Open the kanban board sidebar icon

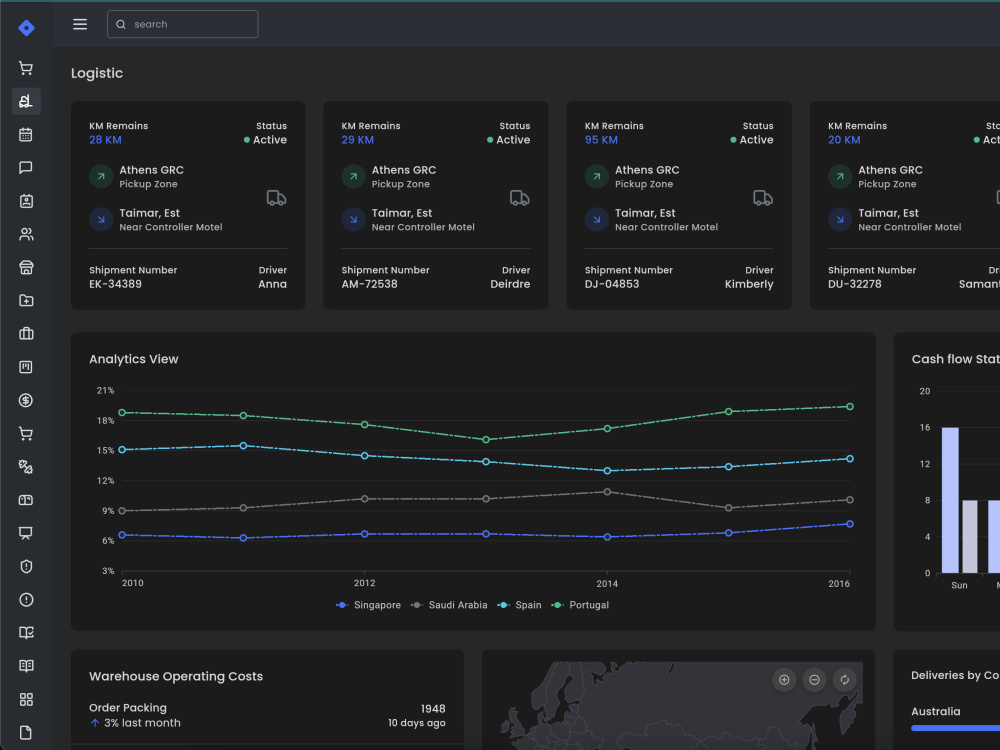click(26, 367)
